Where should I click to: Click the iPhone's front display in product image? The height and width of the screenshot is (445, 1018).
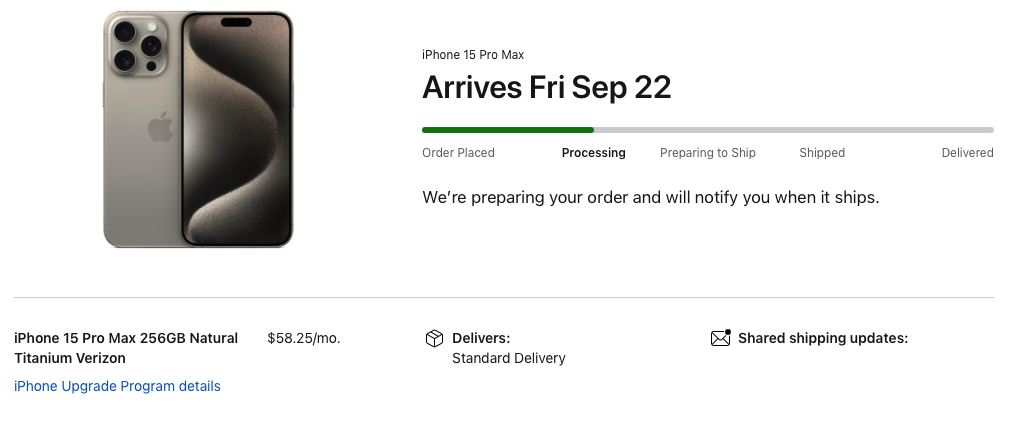236,130
